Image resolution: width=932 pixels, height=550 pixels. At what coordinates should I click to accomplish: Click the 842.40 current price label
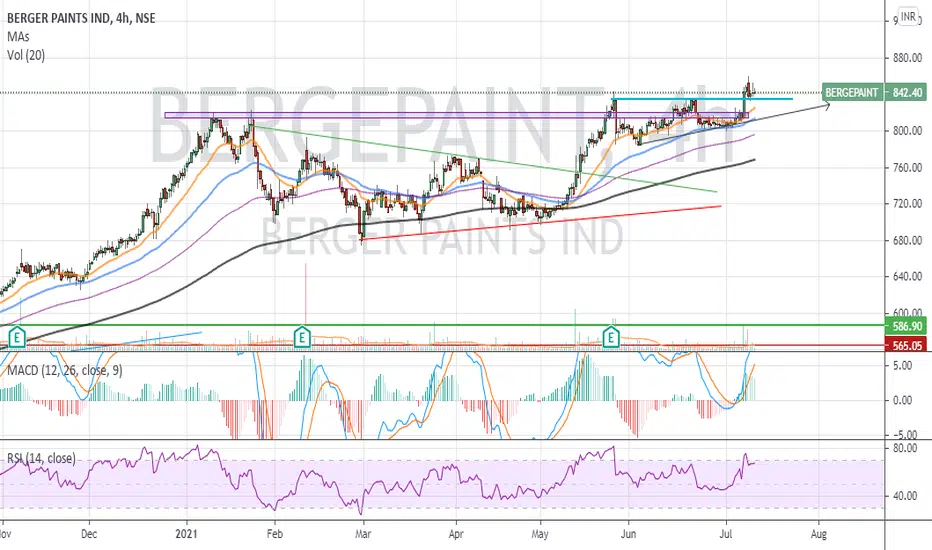click(907, 93)
